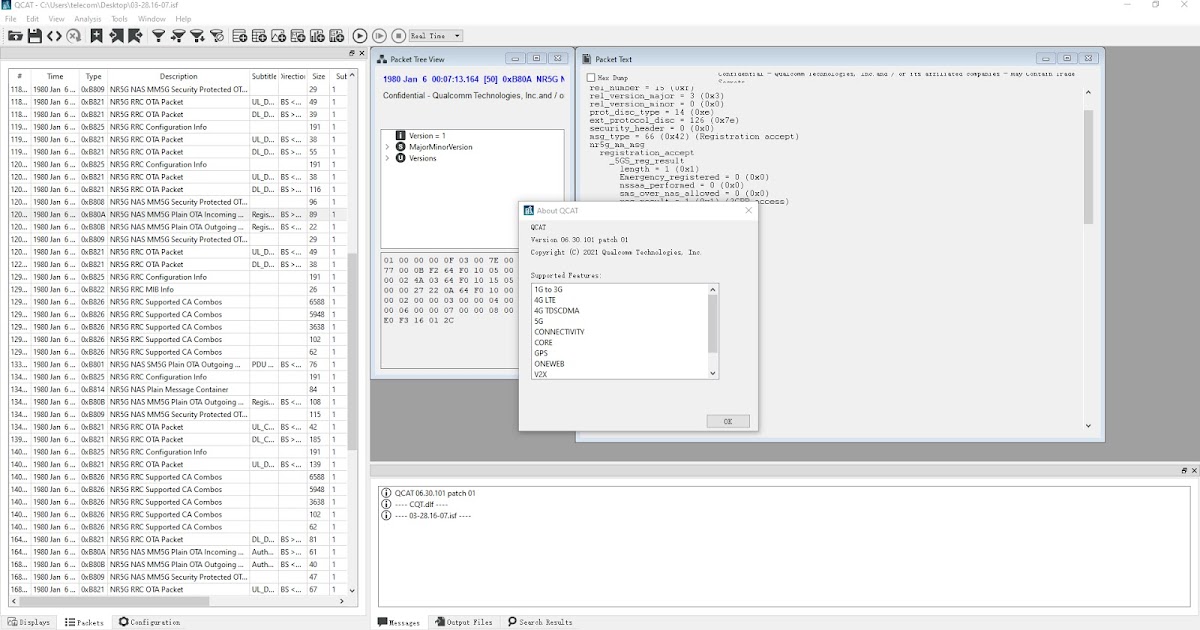Float the packet list panel via its undock icon
Viewport: 1200px width, 630px height.
click(352, 53)
